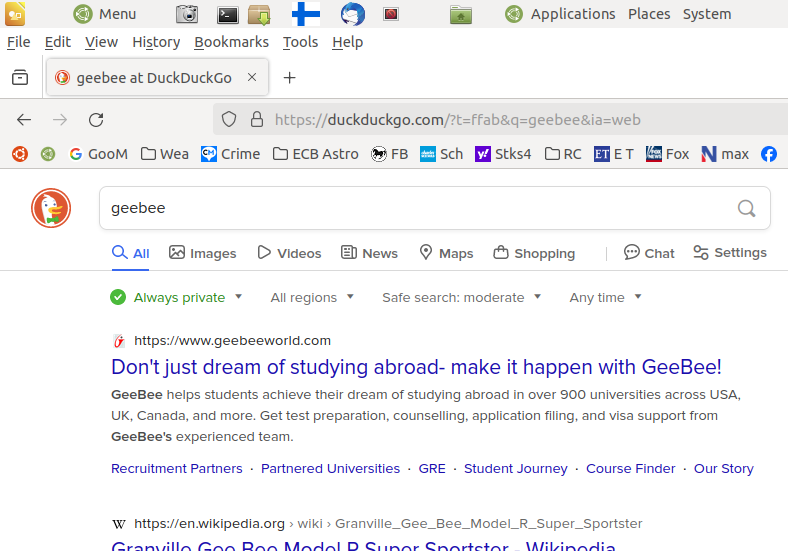This screenshot has height=551, width=788.
Task: Open the Course Finder sitelink
Action: click(631, 469)
